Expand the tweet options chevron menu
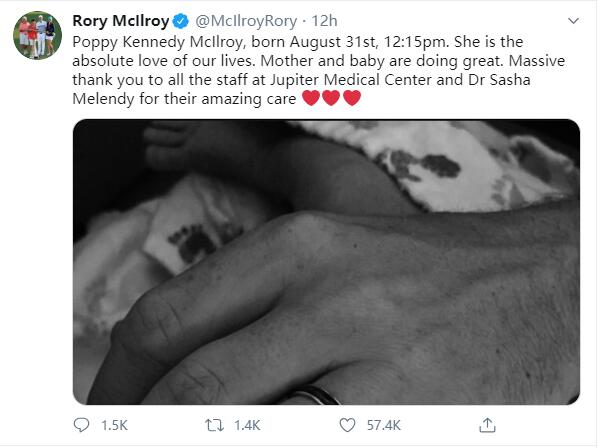Screen dimensions: 598x448 574,21
